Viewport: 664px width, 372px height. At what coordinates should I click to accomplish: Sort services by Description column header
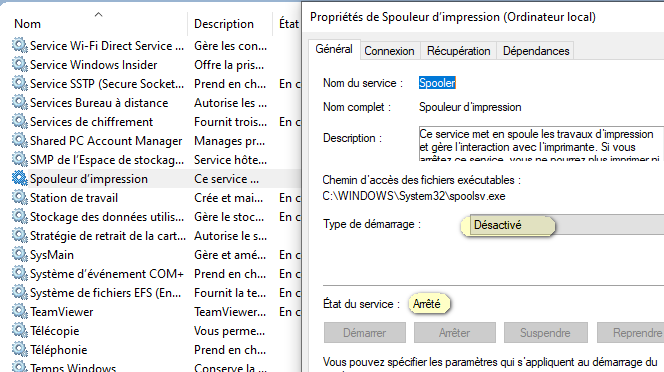click(x=224, y=24)
